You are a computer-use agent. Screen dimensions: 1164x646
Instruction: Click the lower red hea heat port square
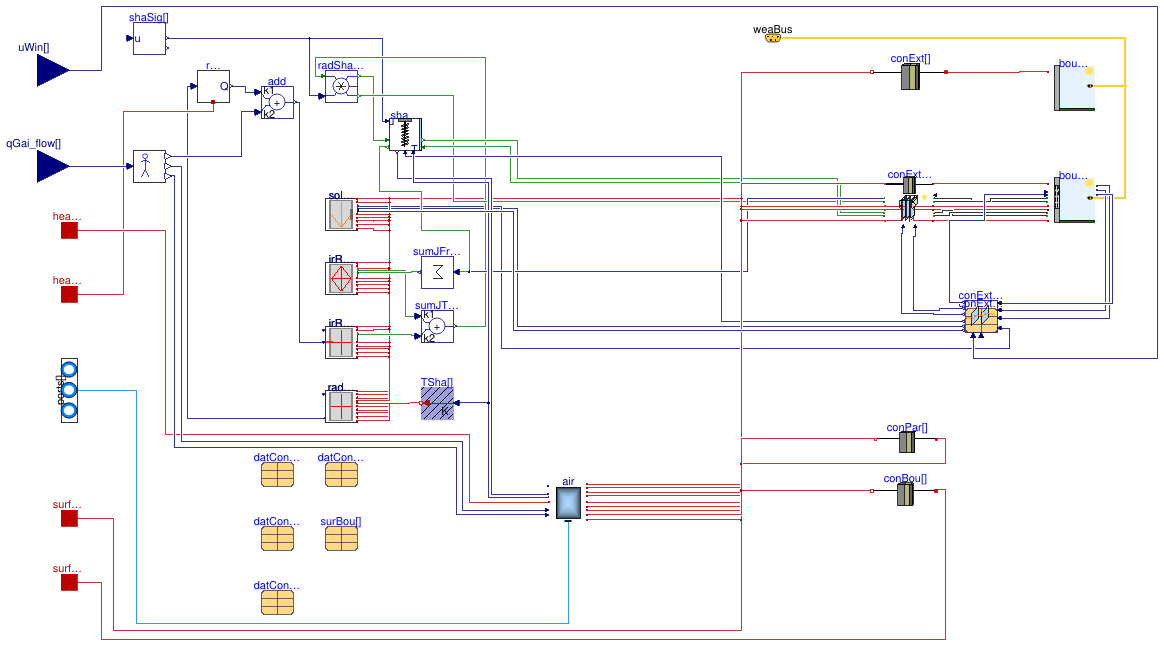coord(69,295)
